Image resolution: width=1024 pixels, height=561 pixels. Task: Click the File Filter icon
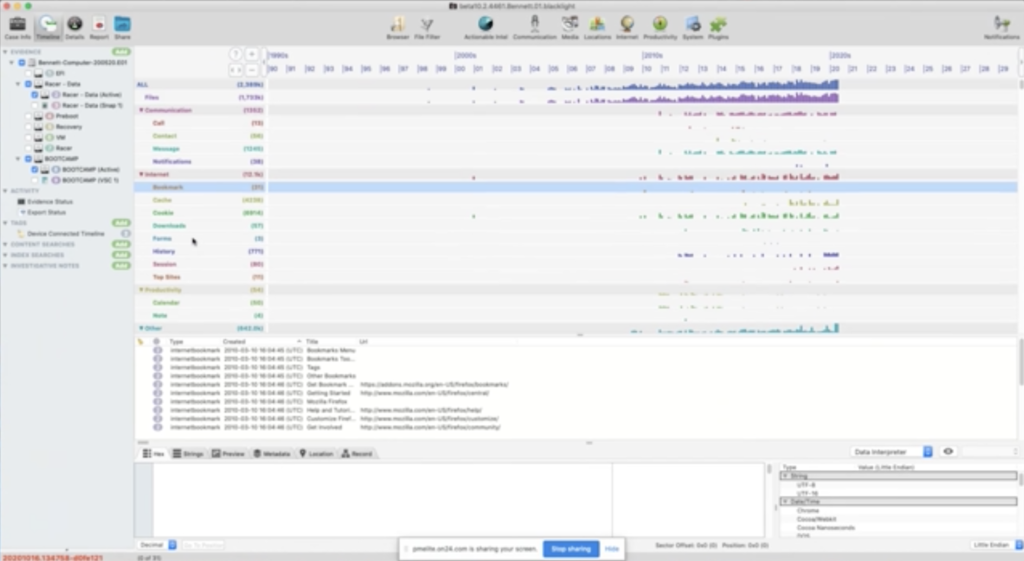pos(427,26)
